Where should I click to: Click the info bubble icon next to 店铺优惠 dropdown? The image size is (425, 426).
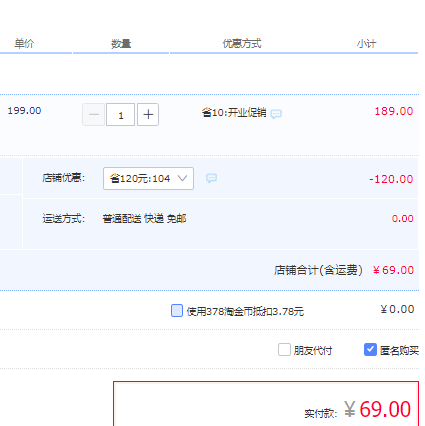click(x=211, y=178)
